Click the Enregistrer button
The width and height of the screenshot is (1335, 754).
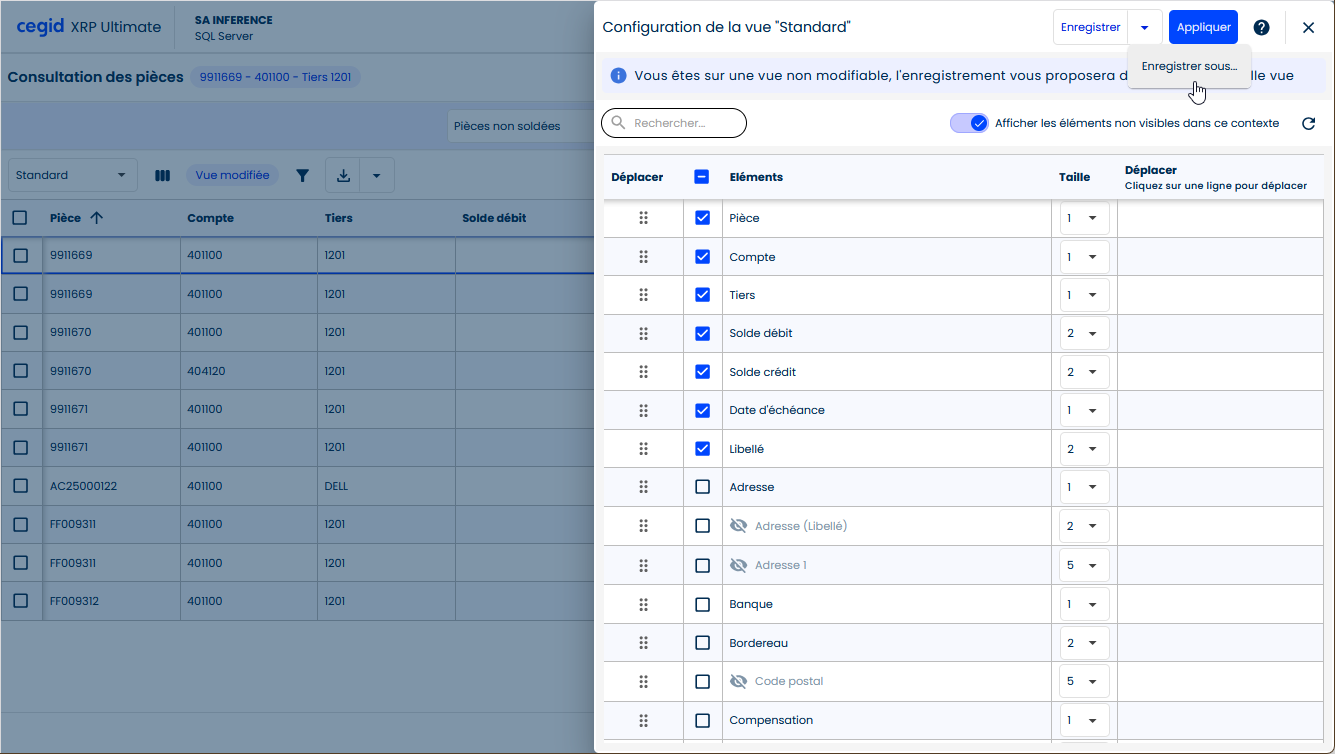click(1090, 28)
